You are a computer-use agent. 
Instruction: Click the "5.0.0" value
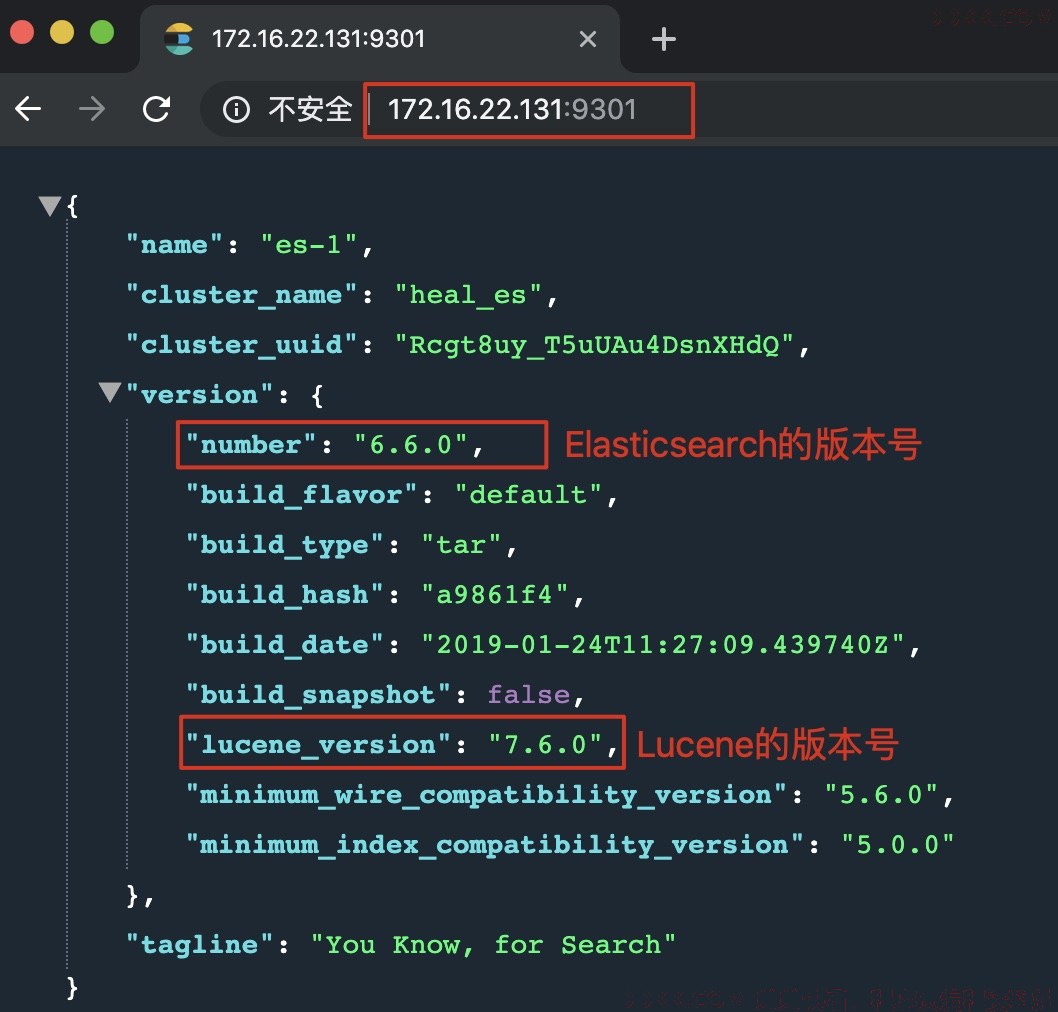pos(898,844)
